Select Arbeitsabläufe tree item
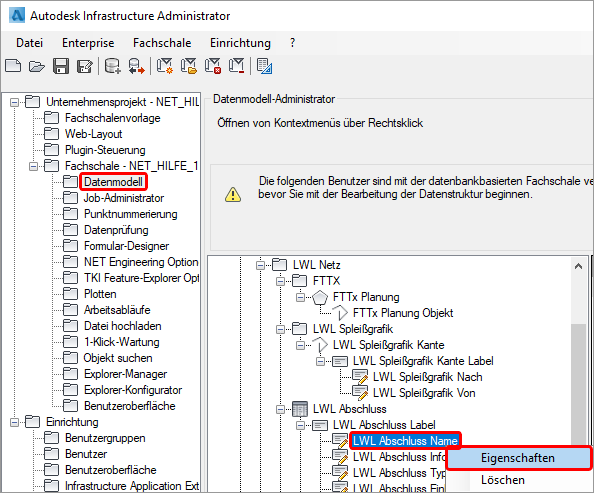 click(x=117, y=310)
